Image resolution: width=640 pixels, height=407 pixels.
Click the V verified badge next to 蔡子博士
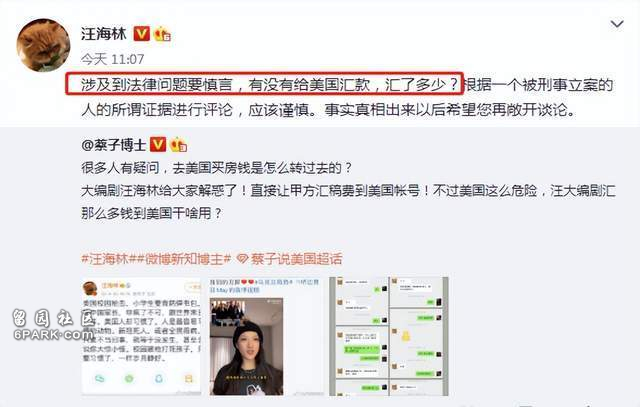pos(158,144)
